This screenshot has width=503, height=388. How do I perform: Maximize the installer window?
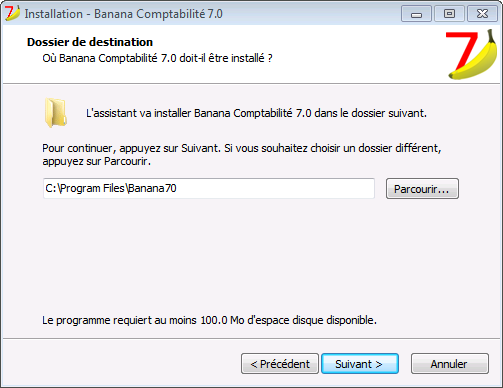(x=449, y=14)
